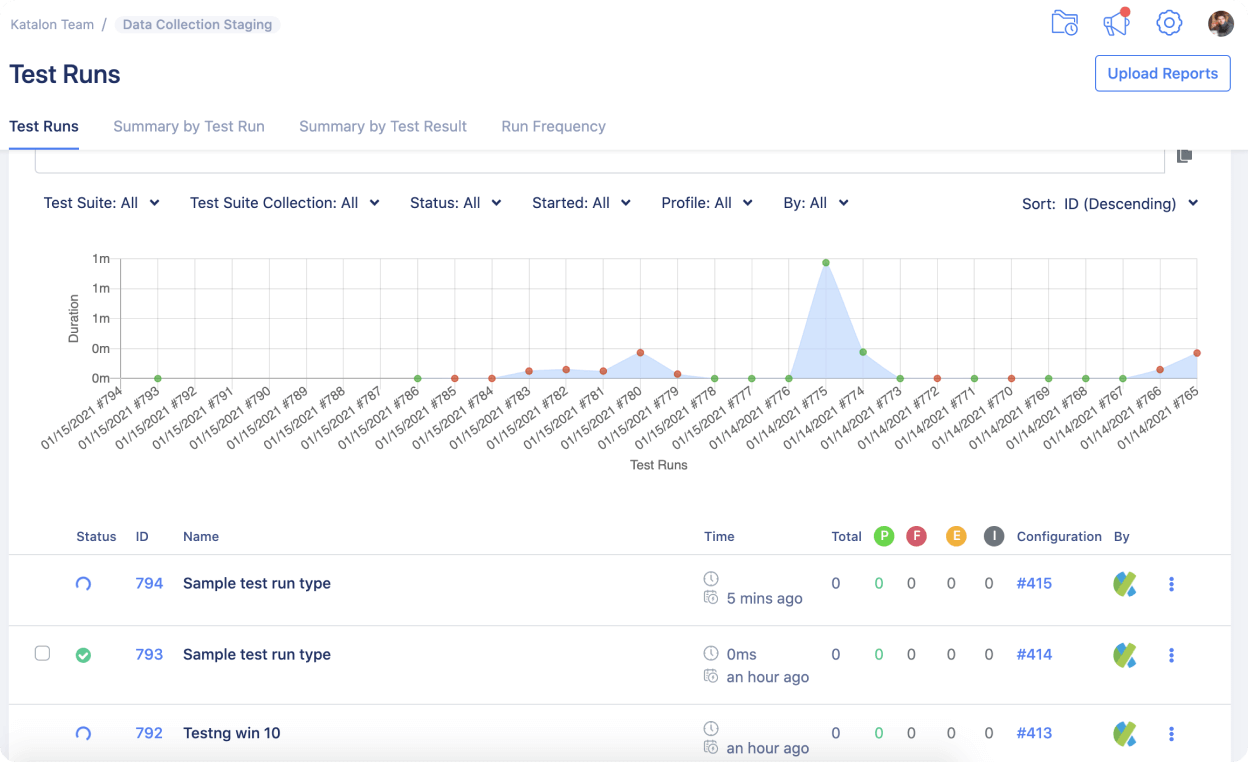
Task: Open test run ID 794 link
Action: point(149,583)
